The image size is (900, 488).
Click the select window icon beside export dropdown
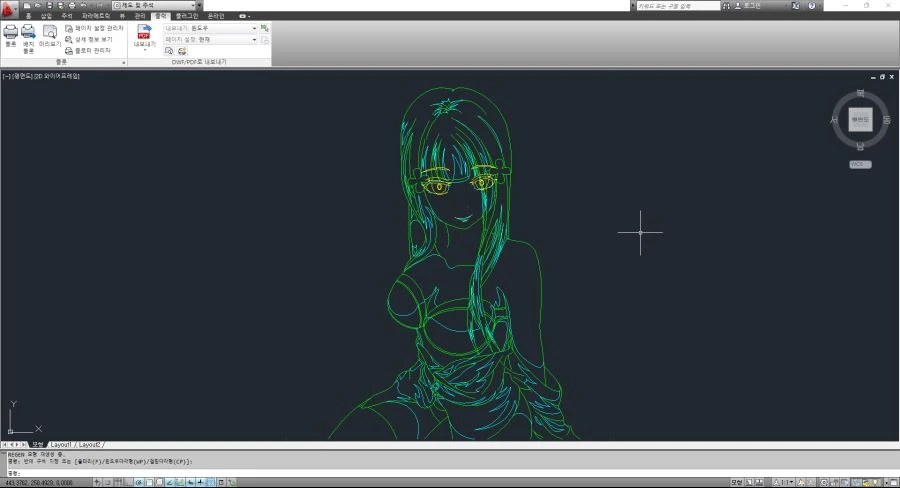click(265, 28)
